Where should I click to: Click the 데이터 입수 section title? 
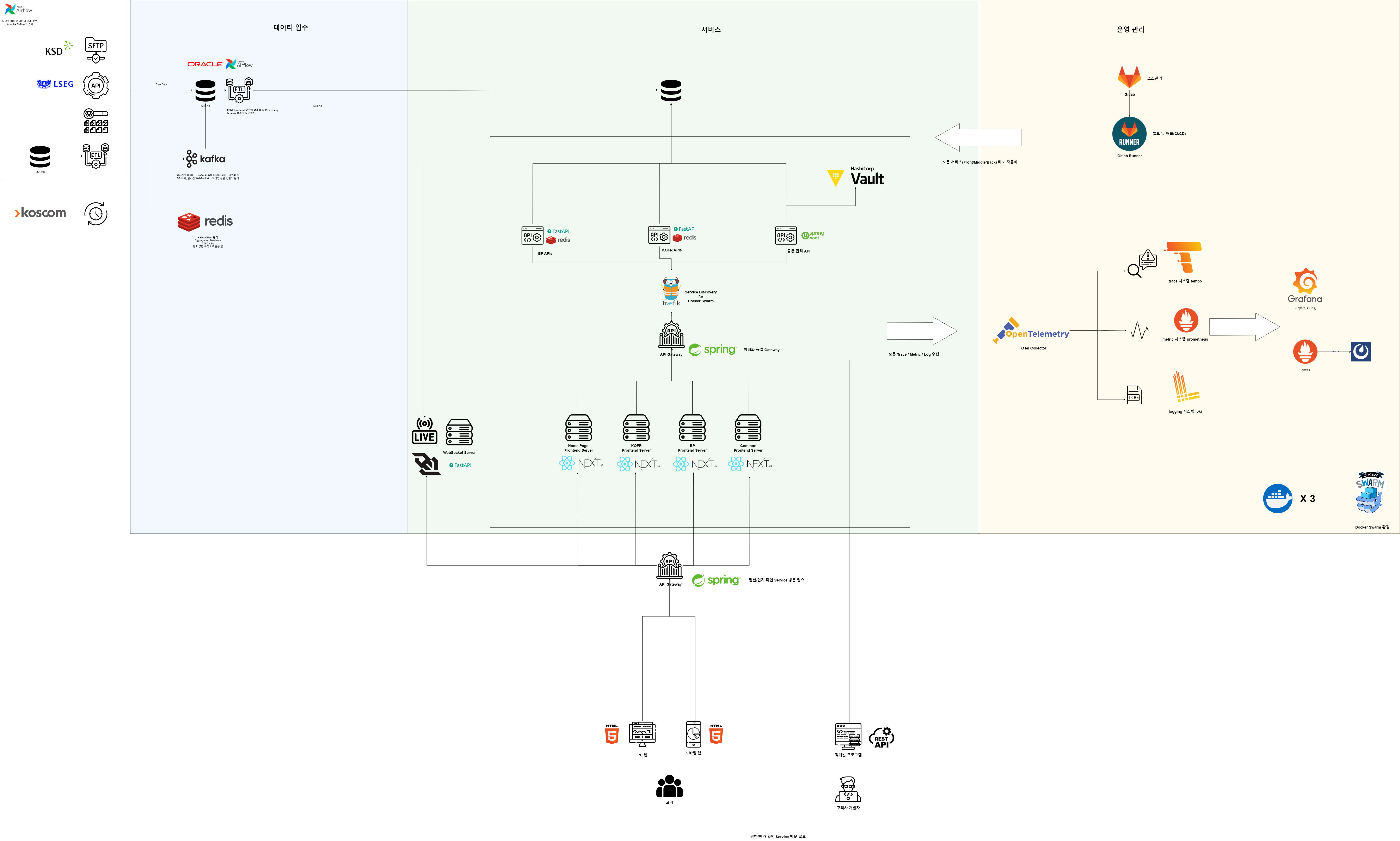291,27
